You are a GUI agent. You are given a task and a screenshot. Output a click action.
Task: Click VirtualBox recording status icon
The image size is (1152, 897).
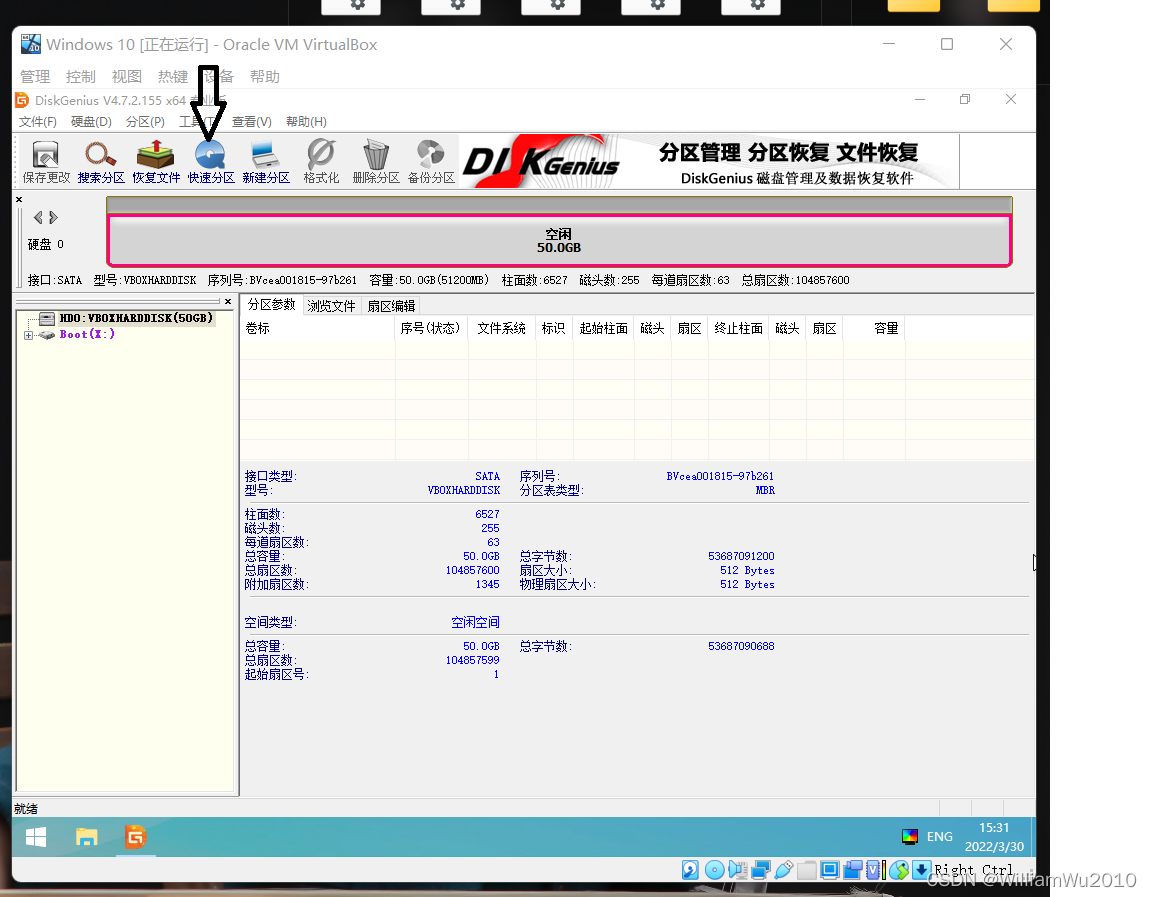(x=852, y=871)
